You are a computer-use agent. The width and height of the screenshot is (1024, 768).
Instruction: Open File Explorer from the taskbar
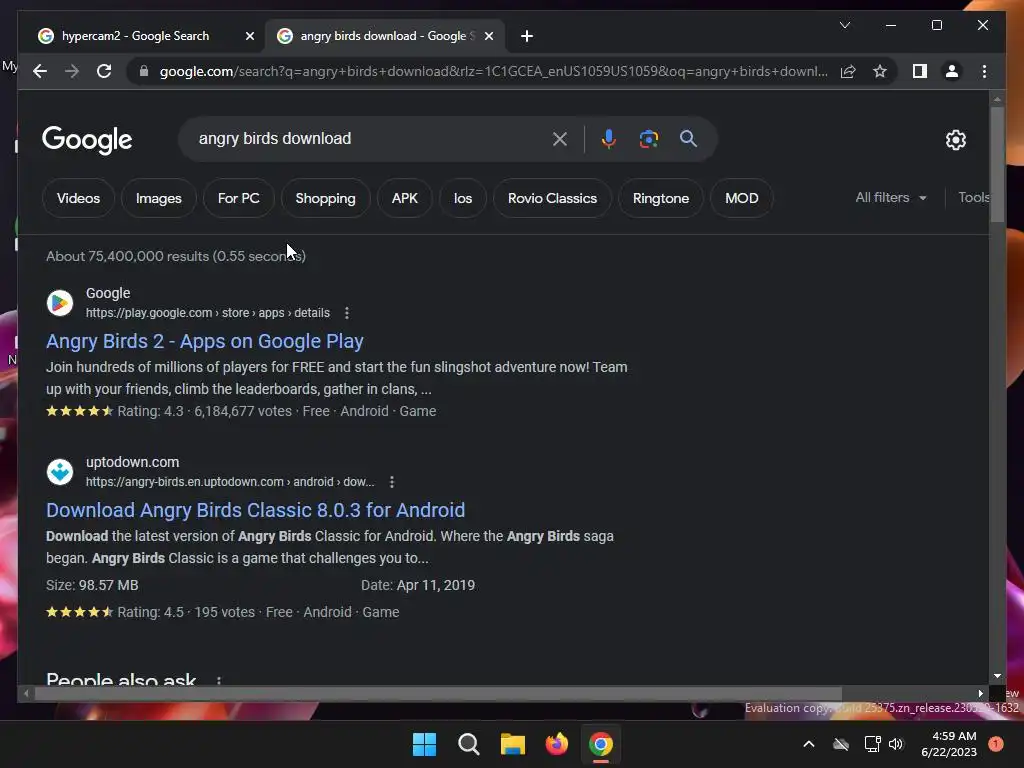tap(513, 744)
